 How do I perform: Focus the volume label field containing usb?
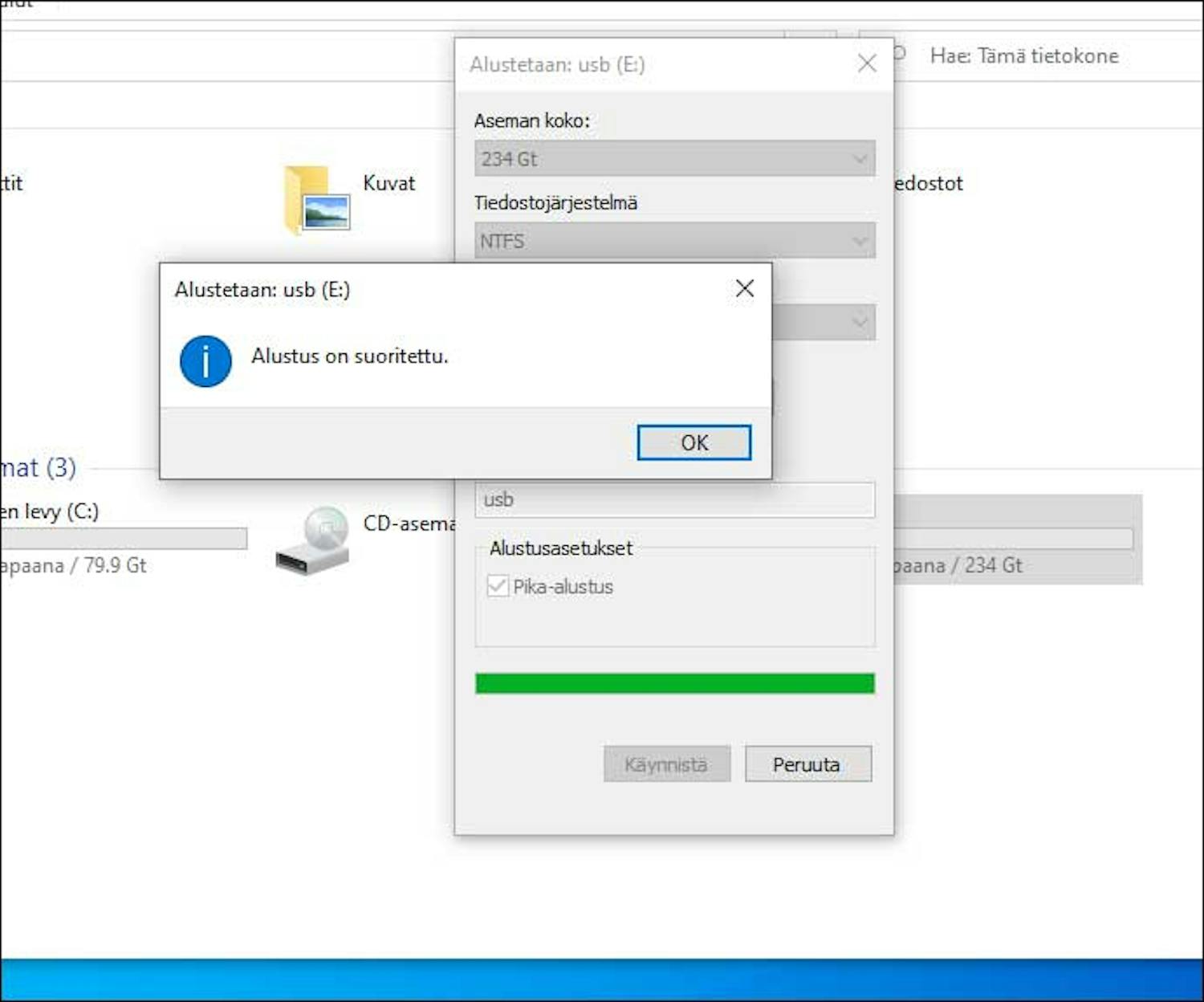tap(674, 499)
